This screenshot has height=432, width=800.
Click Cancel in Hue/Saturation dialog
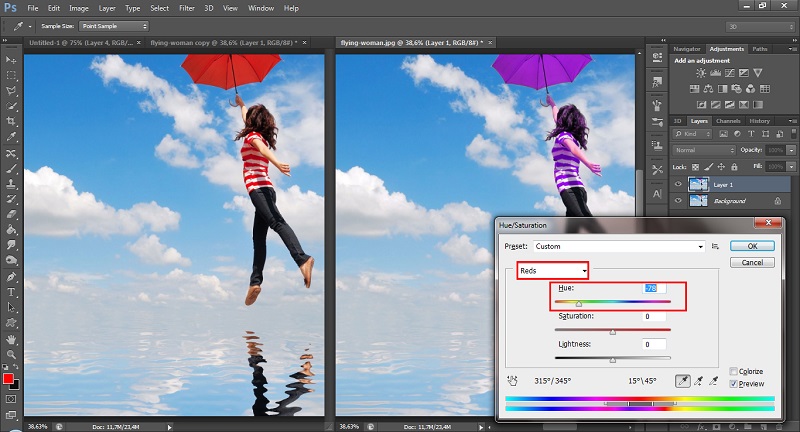[753, 262]
